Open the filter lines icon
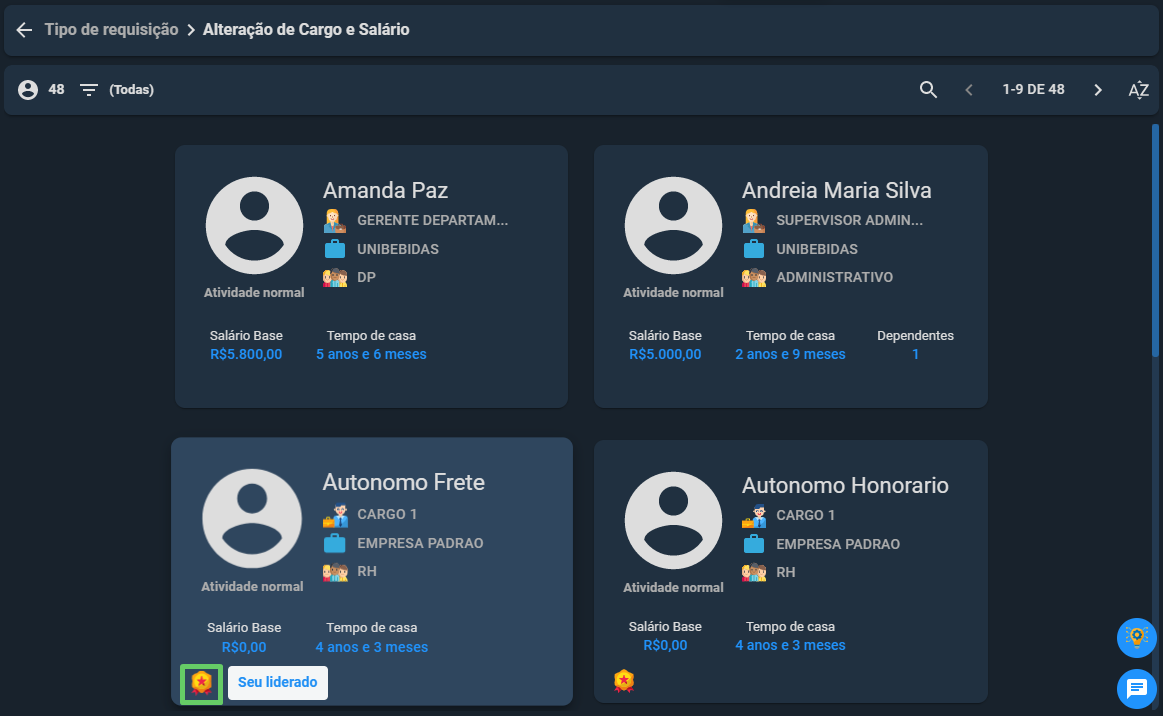 point(89,90)
